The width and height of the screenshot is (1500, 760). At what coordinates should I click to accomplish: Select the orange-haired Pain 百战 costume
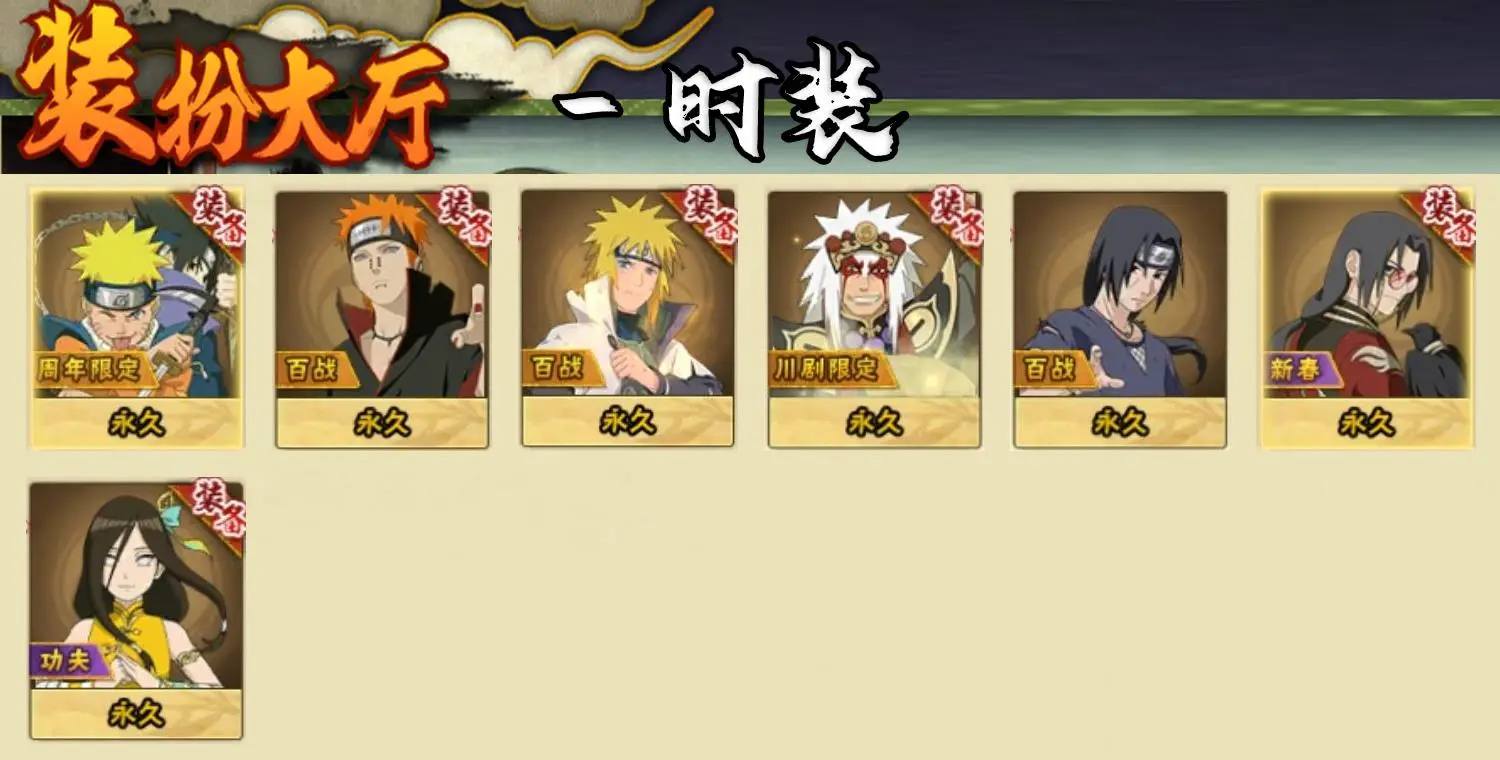click(382, 319)
